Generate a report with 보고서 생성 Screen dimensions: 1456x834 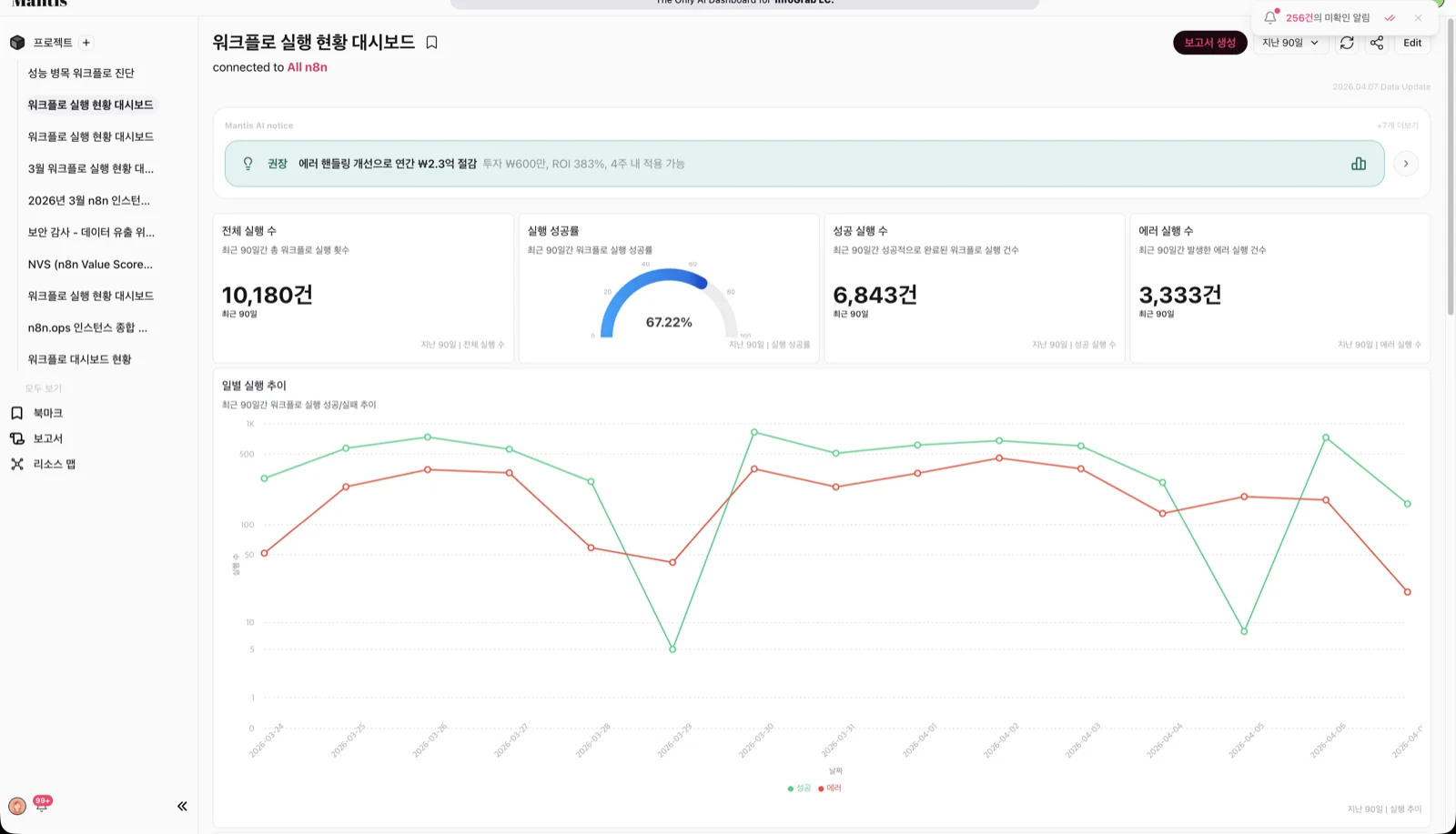1209,42
